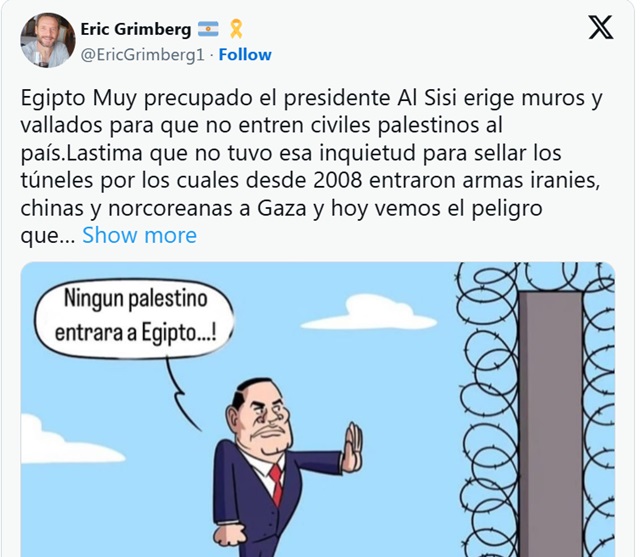Click the 'Ningun palestino' speech bubble
Image resolution: width=640 pixels, height=557 pixels.
[134, 318]
